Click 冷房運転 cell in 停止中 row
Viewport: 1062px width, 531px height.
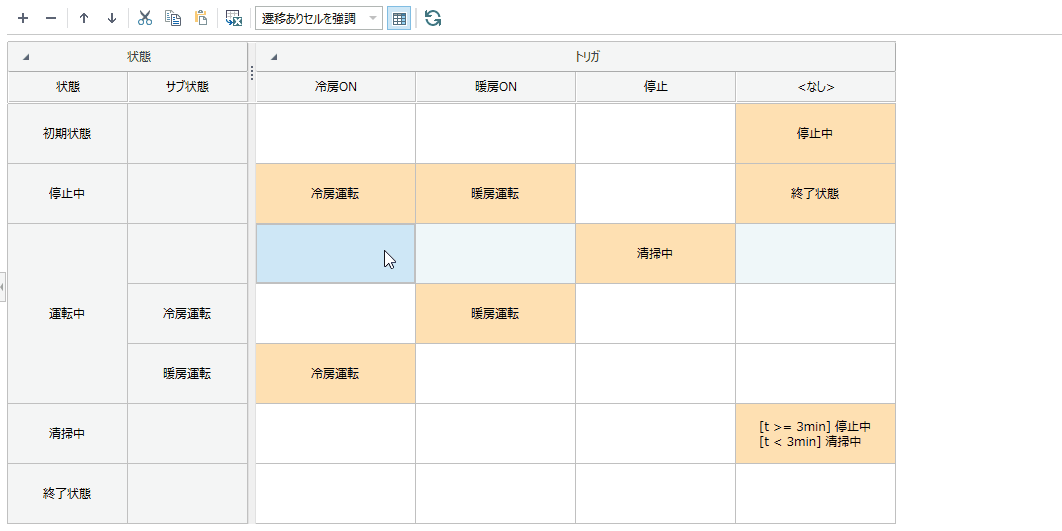tap(336, 193)
